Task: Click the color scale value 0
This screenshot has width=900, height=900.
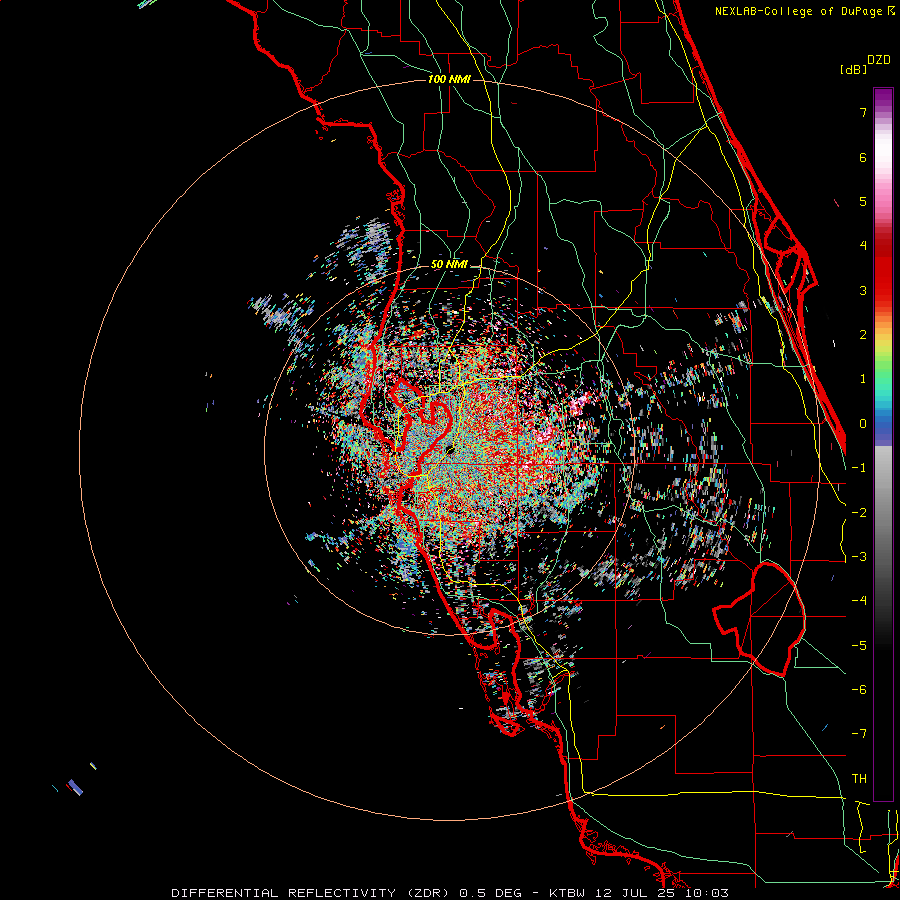Action: click(x=863, y=424)
